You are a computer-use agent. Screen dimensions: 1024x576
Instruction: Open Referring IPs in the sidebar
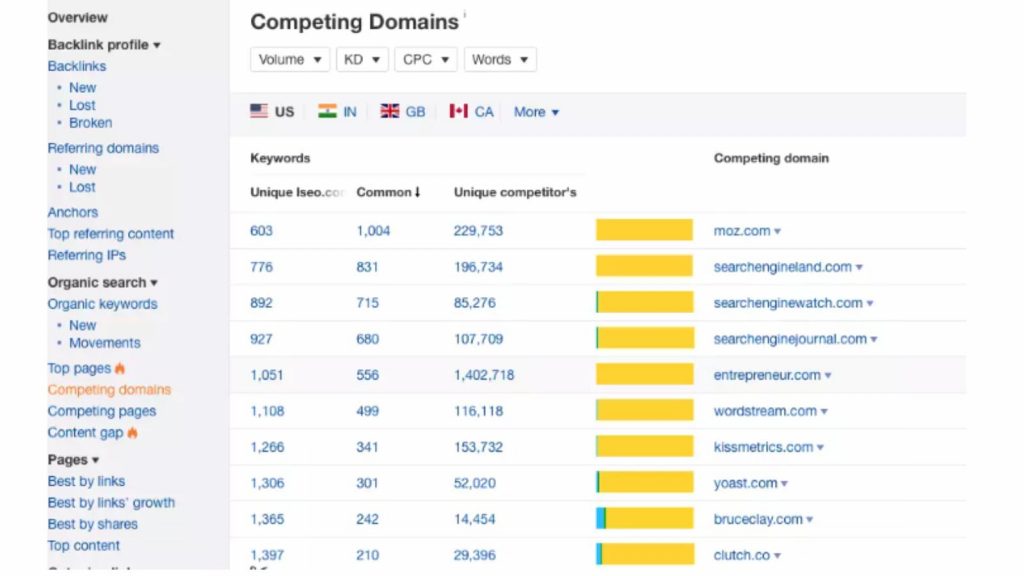click(x=87, y=255)
